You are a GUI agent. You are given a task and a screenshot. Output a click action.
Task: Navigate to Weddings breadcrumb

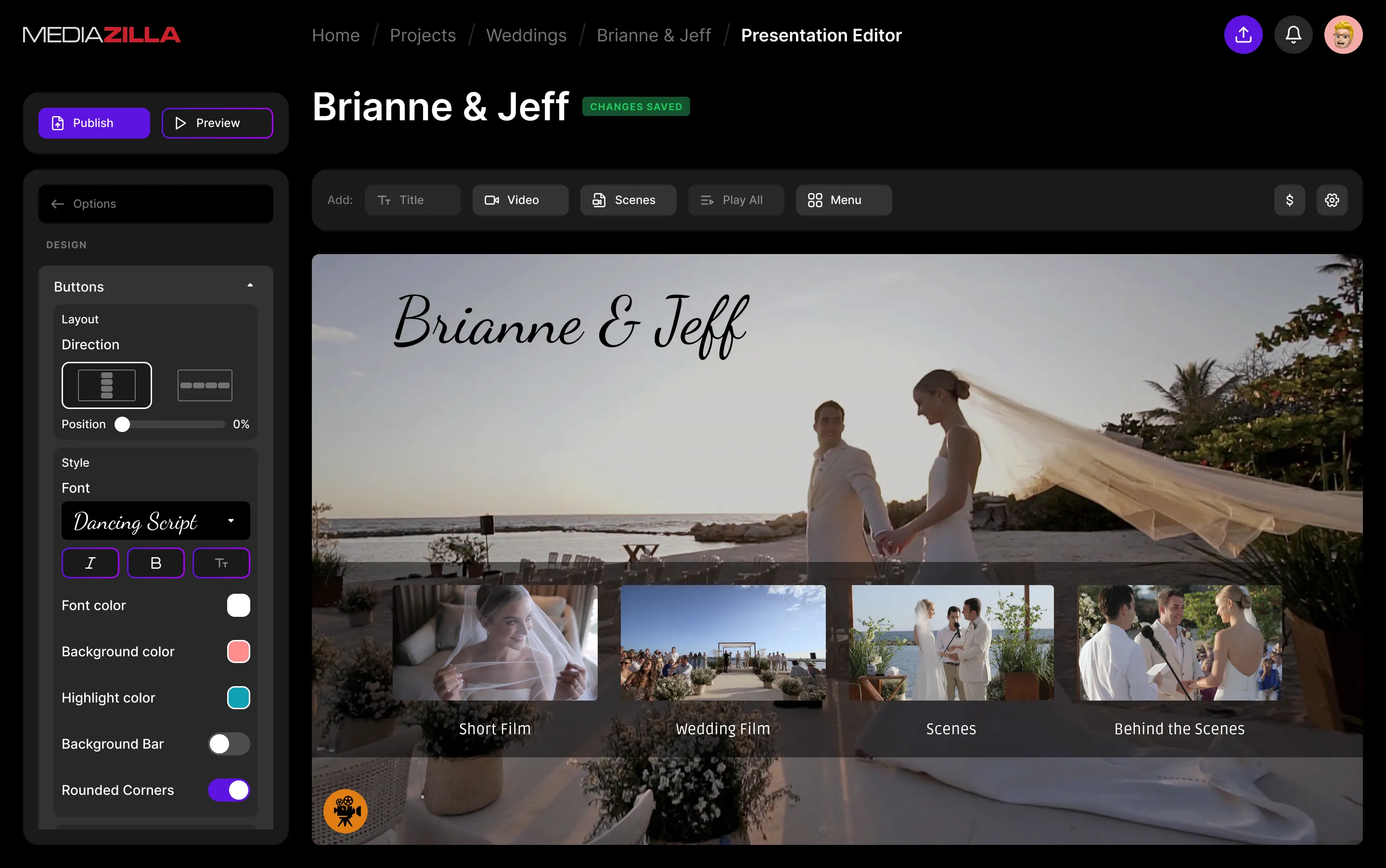click(x=526, y=36)
